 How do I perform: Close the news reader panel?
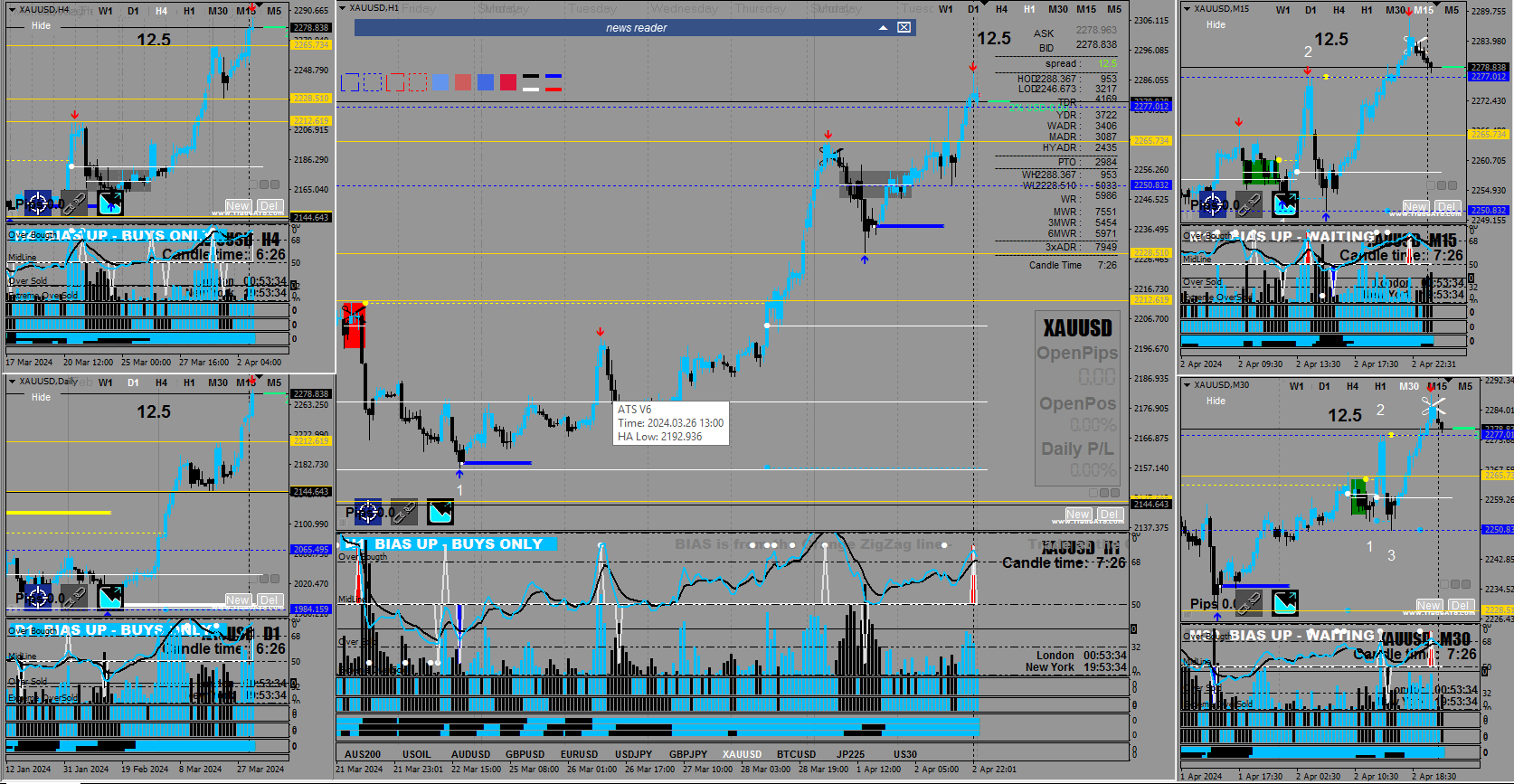[904, 28]
